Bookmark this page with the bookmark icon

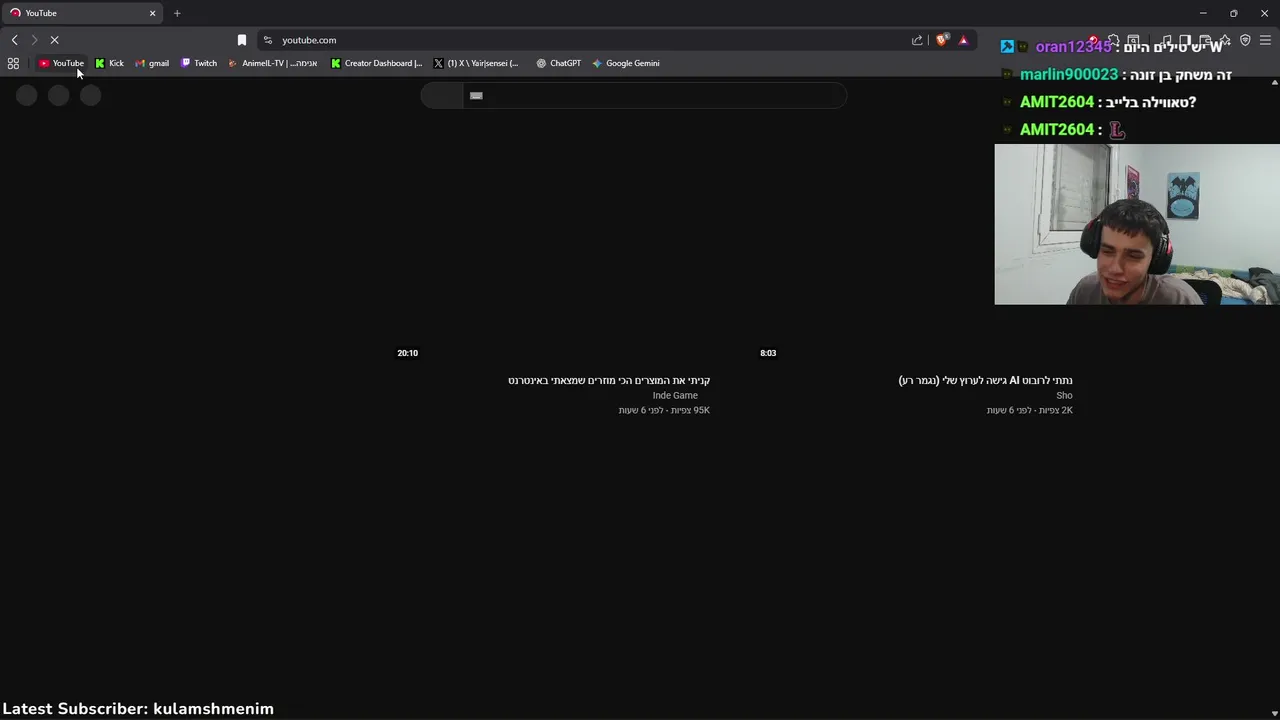click(x=241, y=40)
